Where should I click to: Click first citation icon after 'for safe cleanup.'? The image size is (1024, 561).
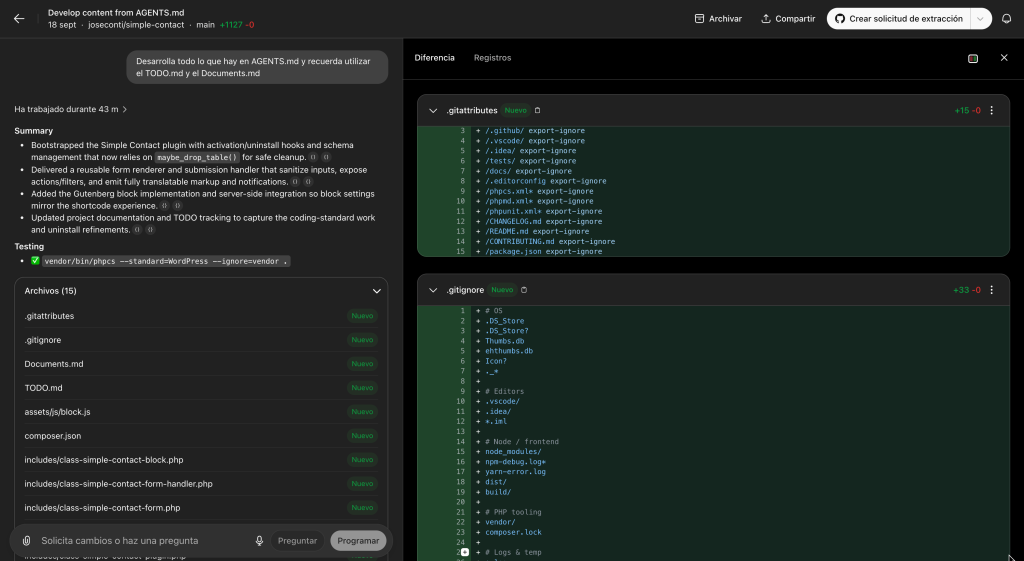(x=313, y=157)
